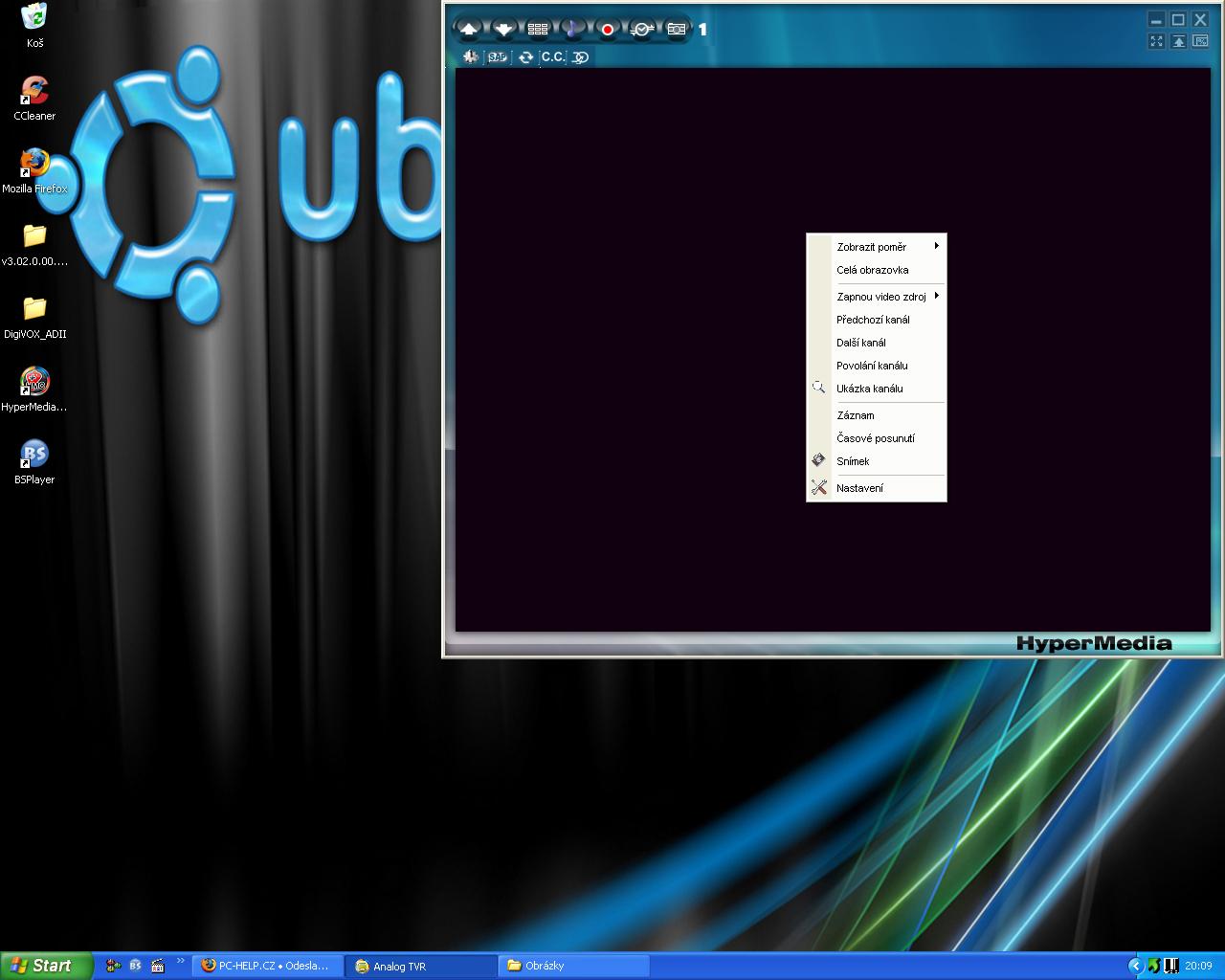
Task: Select the BSPlayer desktop shortcut
Action: [34, 462]
